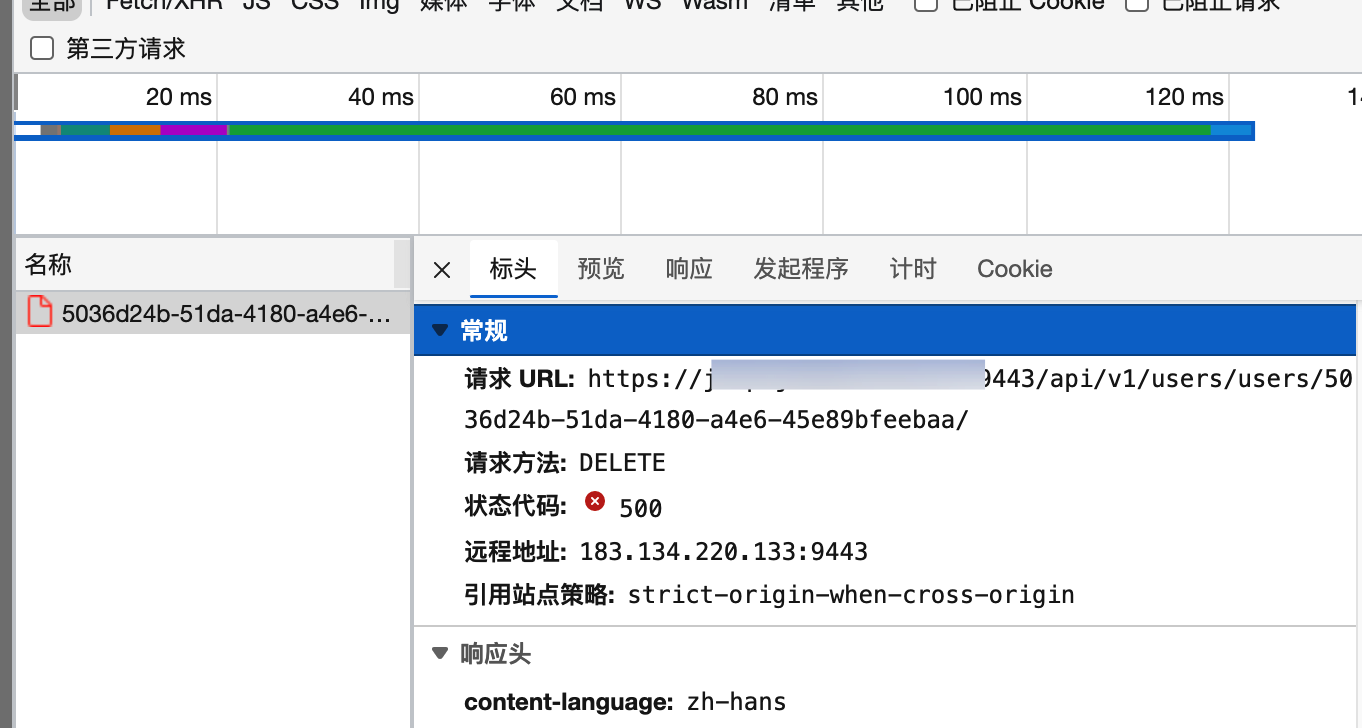Check the 已阻止 Cookie checkbox
The image size is (1362, 728).
tap(925, 5)
